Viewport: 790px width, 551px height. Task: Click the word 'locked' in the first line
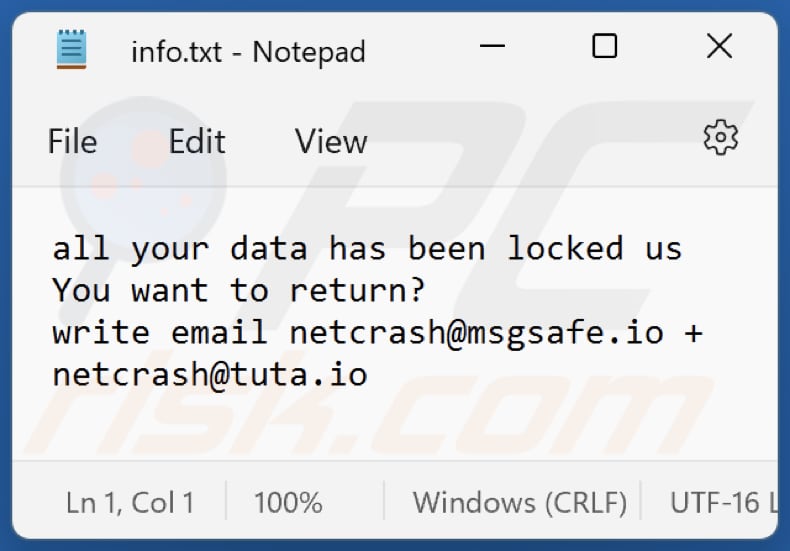(x=565, y=248)
